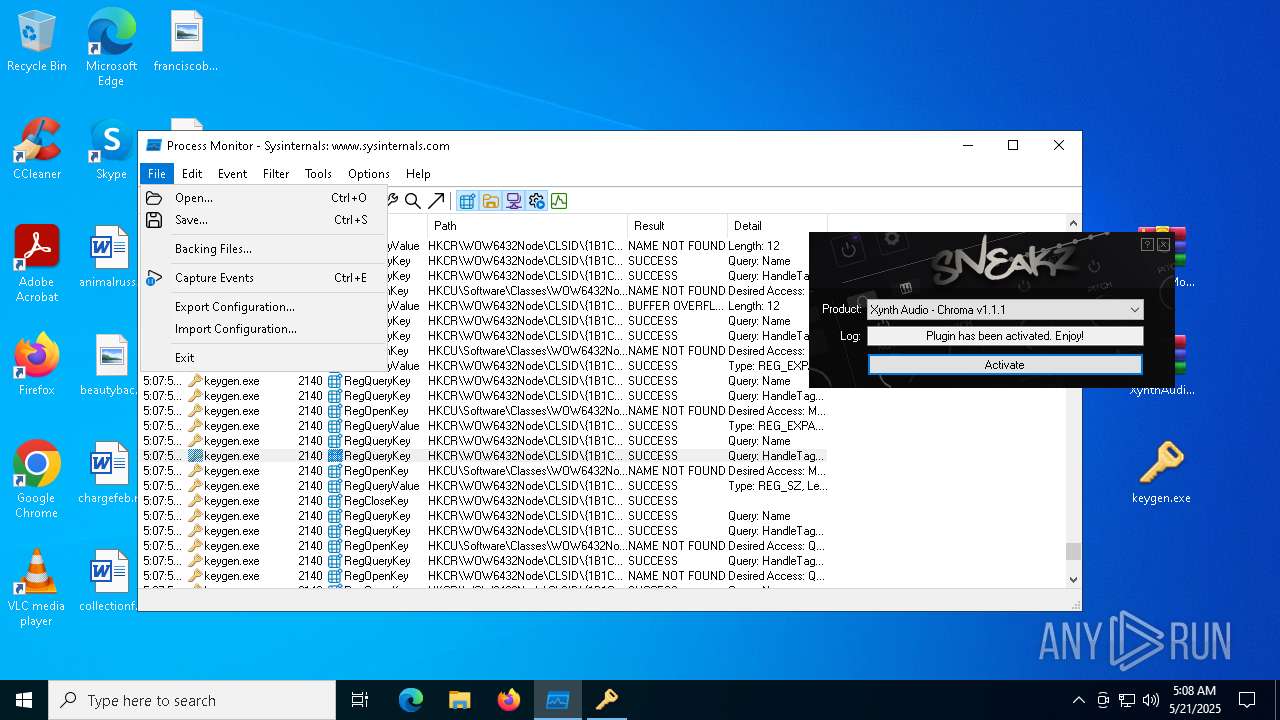This screenshot has height=720, width=1280.
Task: Open the notification center icon
Action: pyautogui.click(x=1247, y=700)
